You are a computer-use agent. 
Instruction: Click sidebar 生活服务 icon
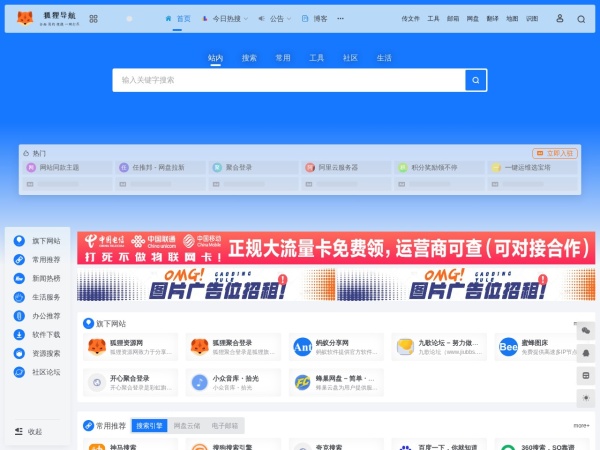[x=19, y=297]
